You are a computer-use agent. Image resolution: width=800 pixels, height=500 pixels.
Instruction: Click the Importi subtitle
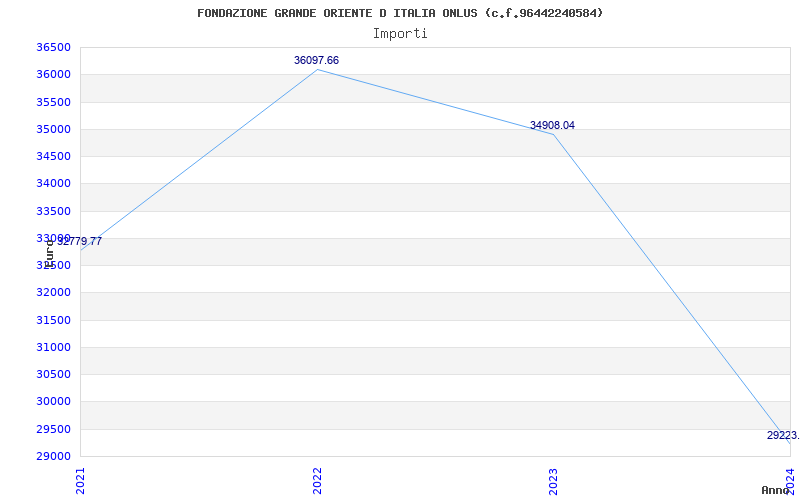point(400,34)
